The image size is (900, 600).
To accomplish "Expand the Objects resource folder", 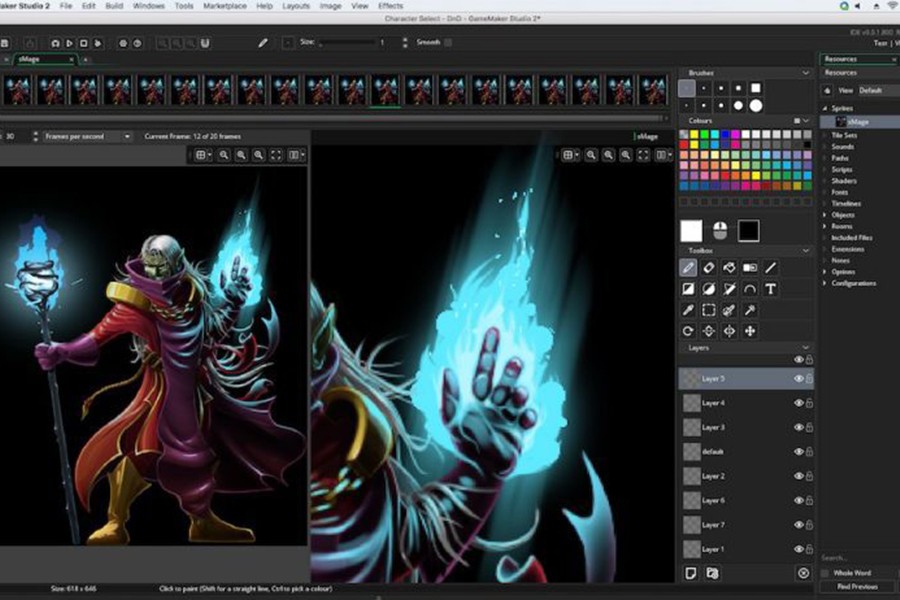I will 825,215.
